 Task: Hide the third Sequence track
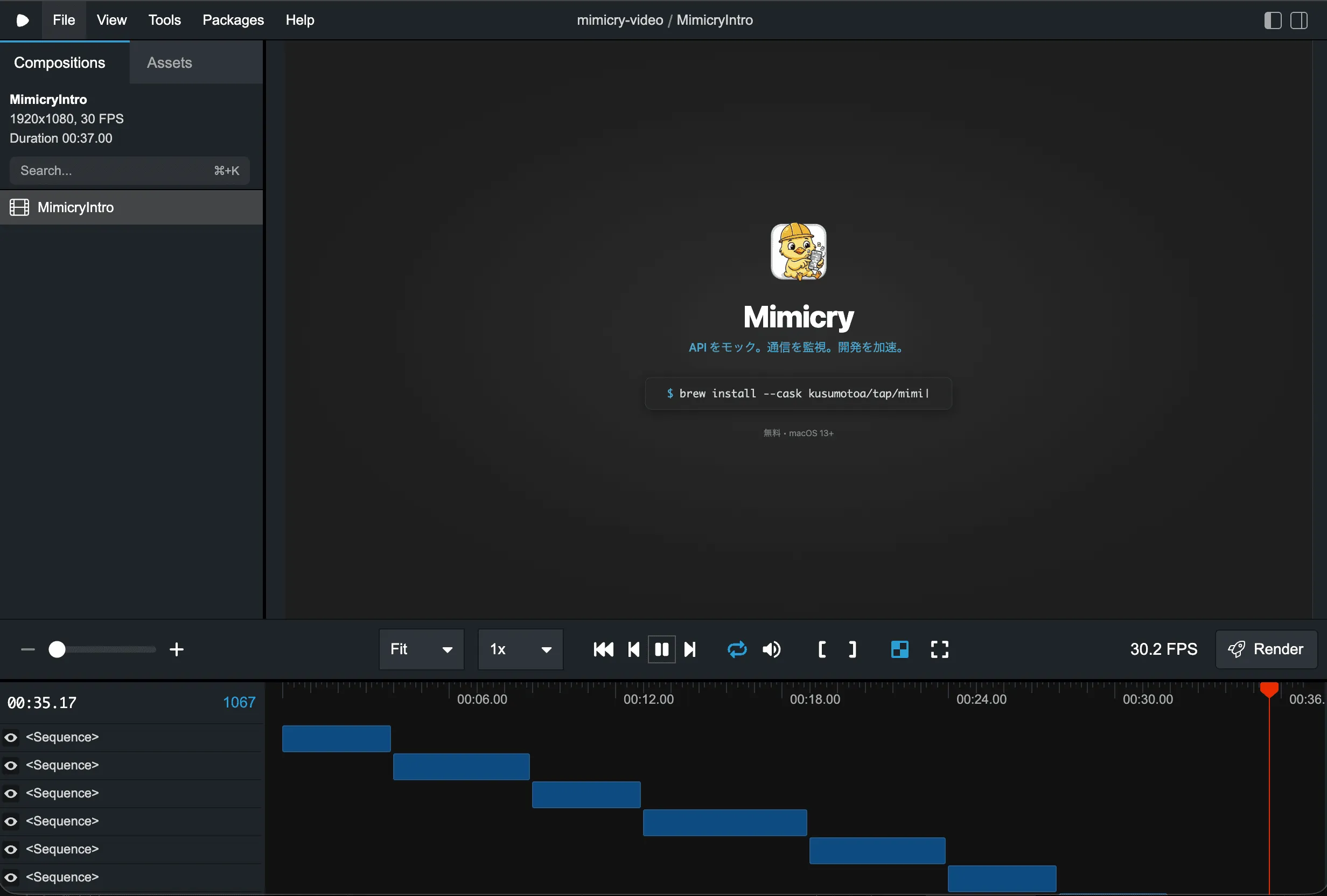click(x=11, y=793)
